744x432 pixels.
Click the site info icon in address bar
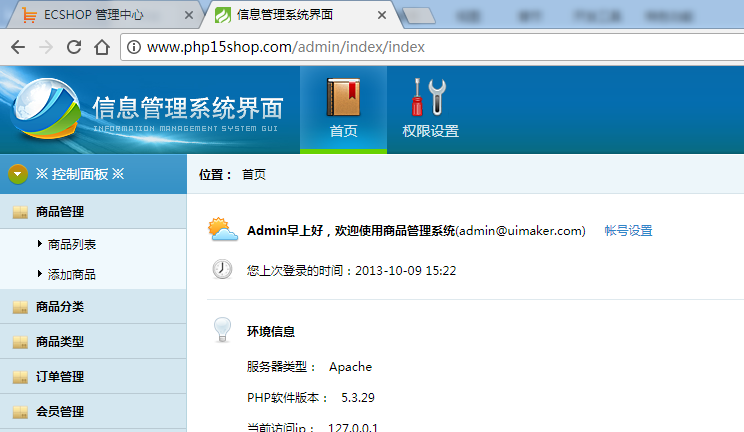[x=133, y=47]
